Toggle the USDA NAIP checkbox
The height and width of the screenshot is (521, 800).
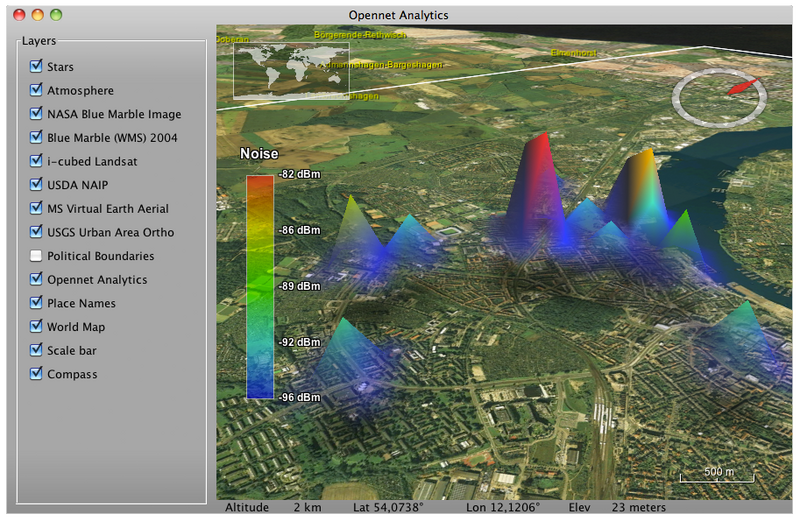tap(36, 184)
